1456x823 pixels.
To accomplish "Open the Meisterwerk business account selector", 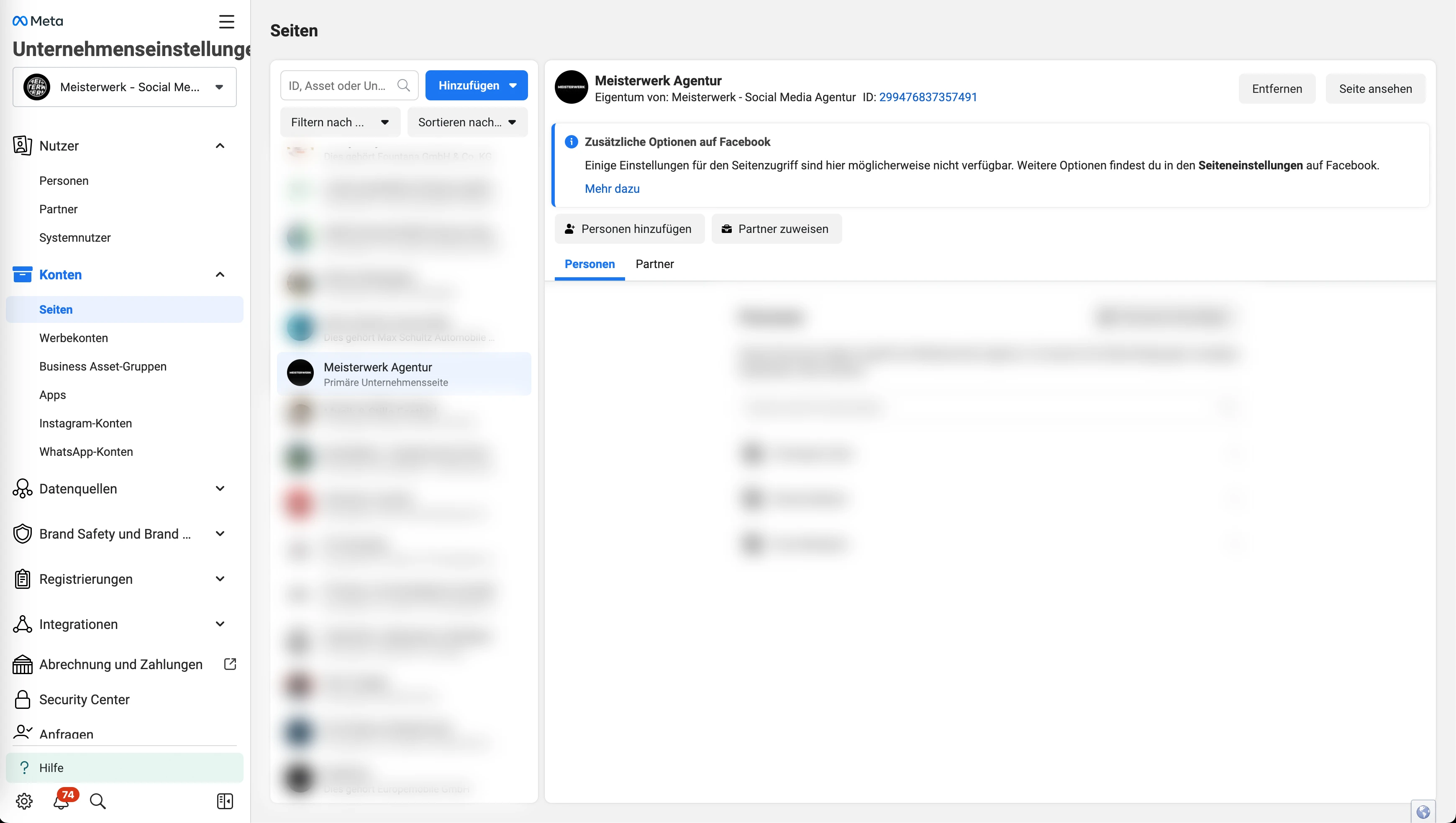I will (x=124, y=87).
